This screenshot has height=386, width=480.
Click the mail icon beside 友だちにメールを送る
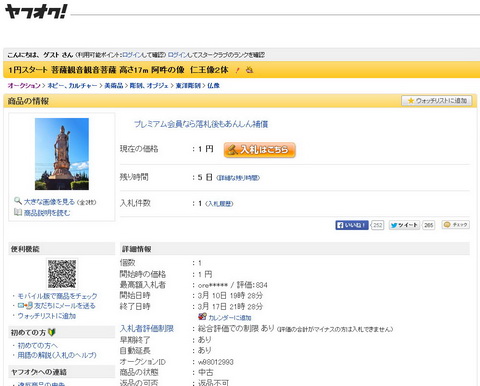[25, 306]
